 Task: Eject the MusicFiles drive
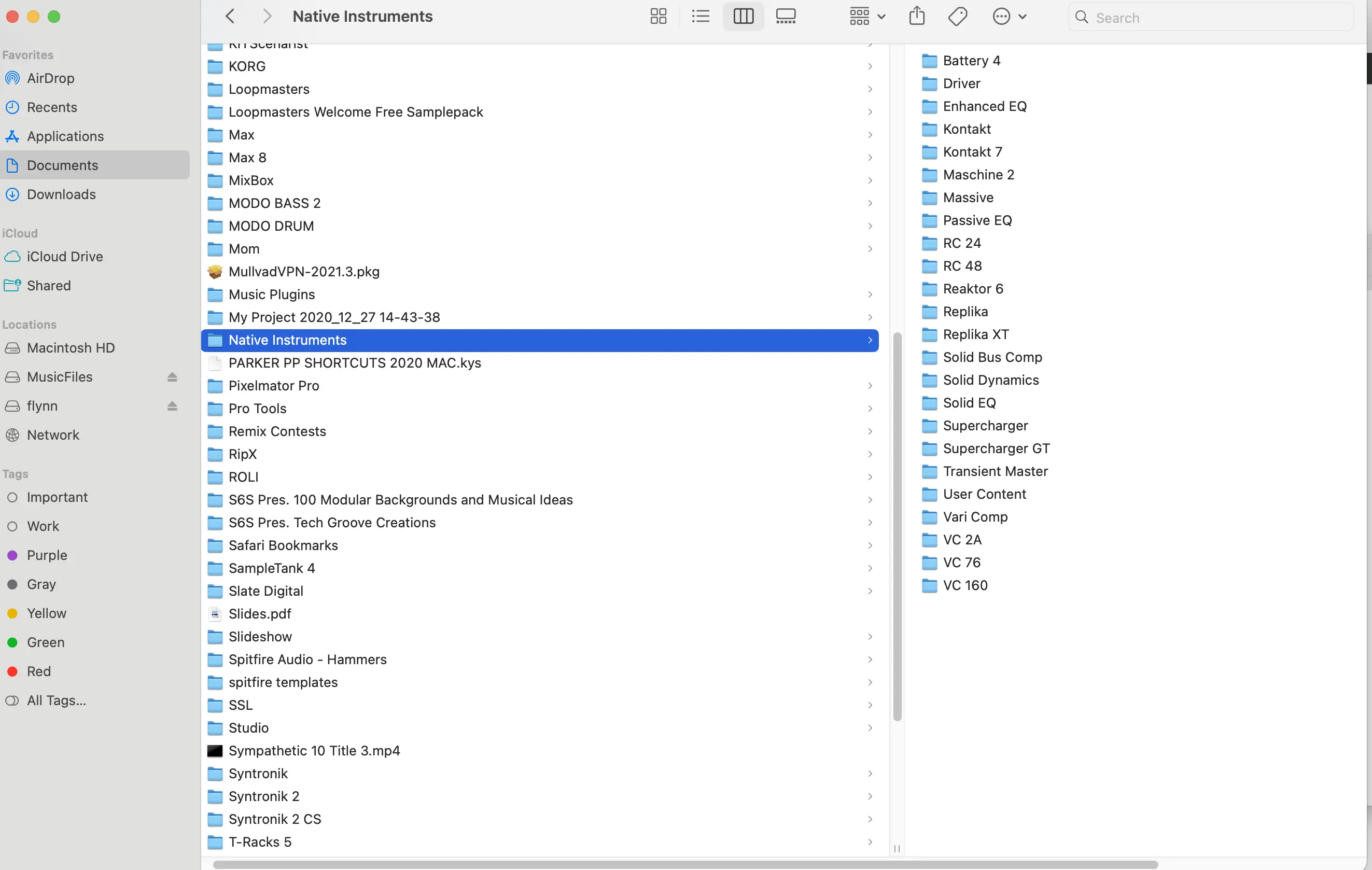[172, 377]
